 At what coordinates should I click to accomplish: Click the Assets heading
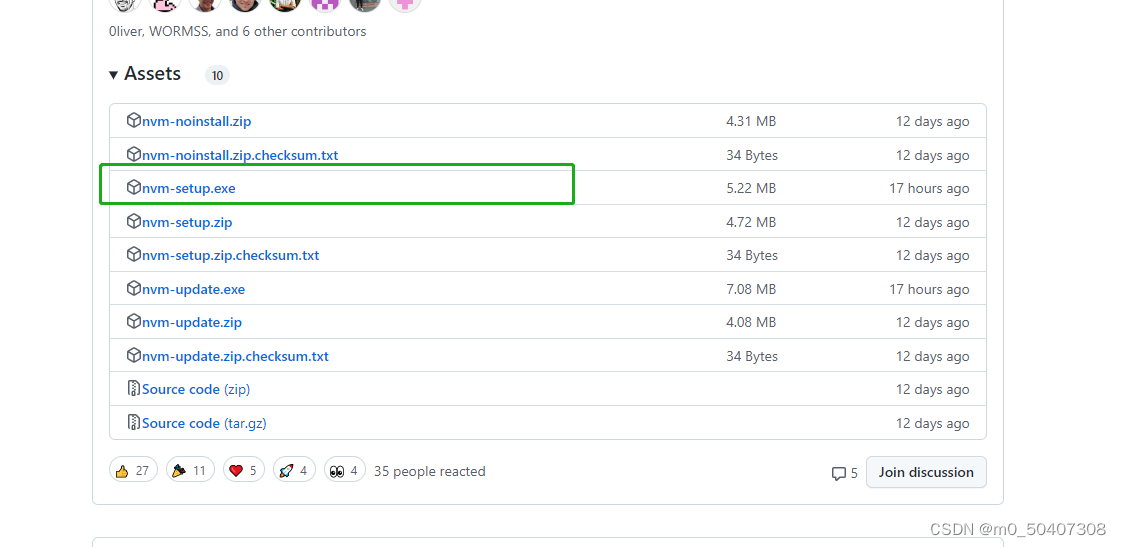(152, 74)
